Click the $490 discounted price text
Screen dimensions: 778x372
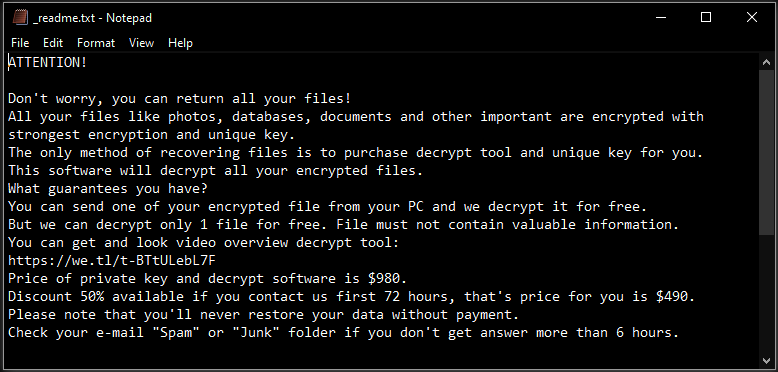pos(676,297)
